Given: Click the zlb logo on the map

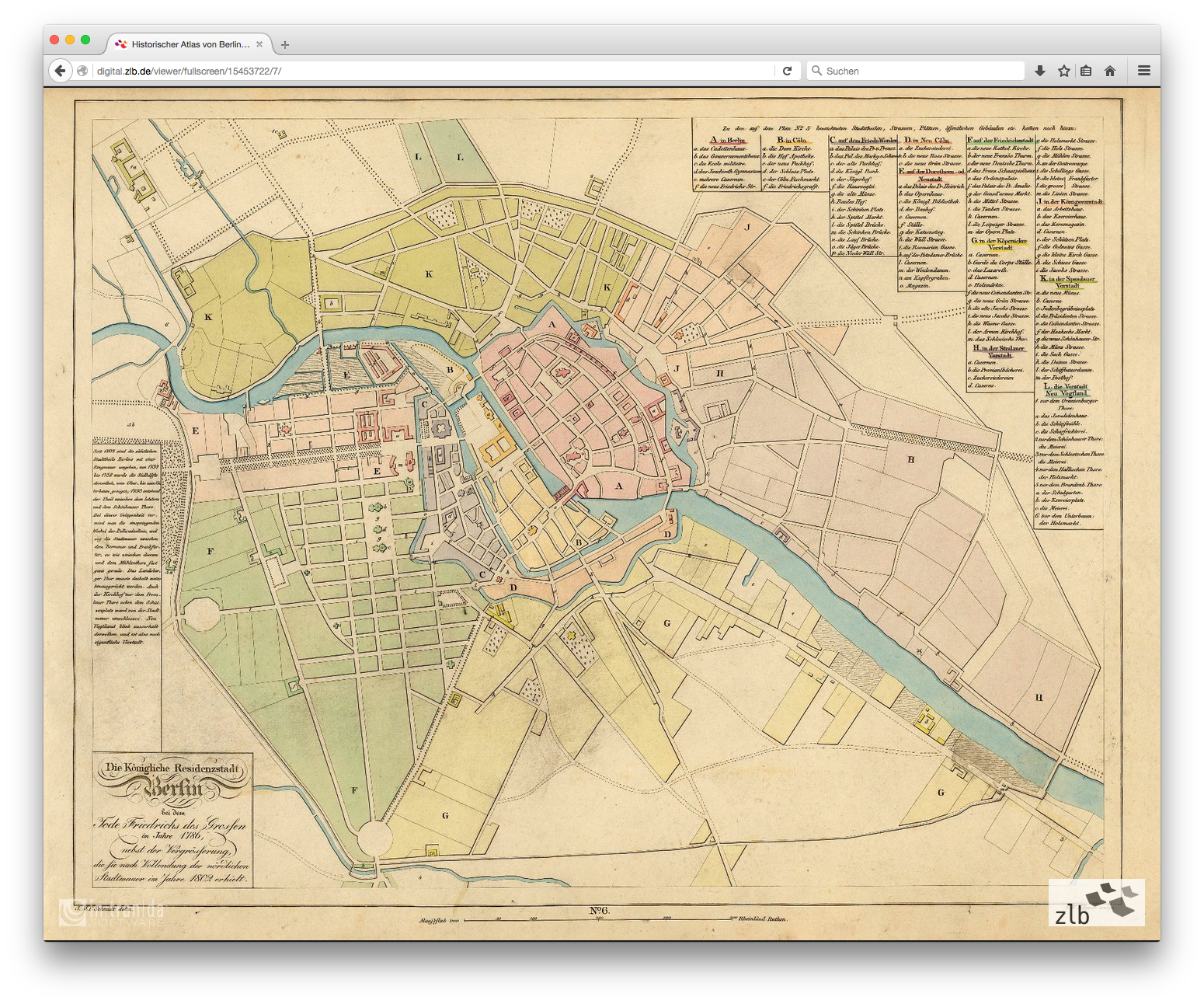Looking at the screenshot, I should 1096,902.
